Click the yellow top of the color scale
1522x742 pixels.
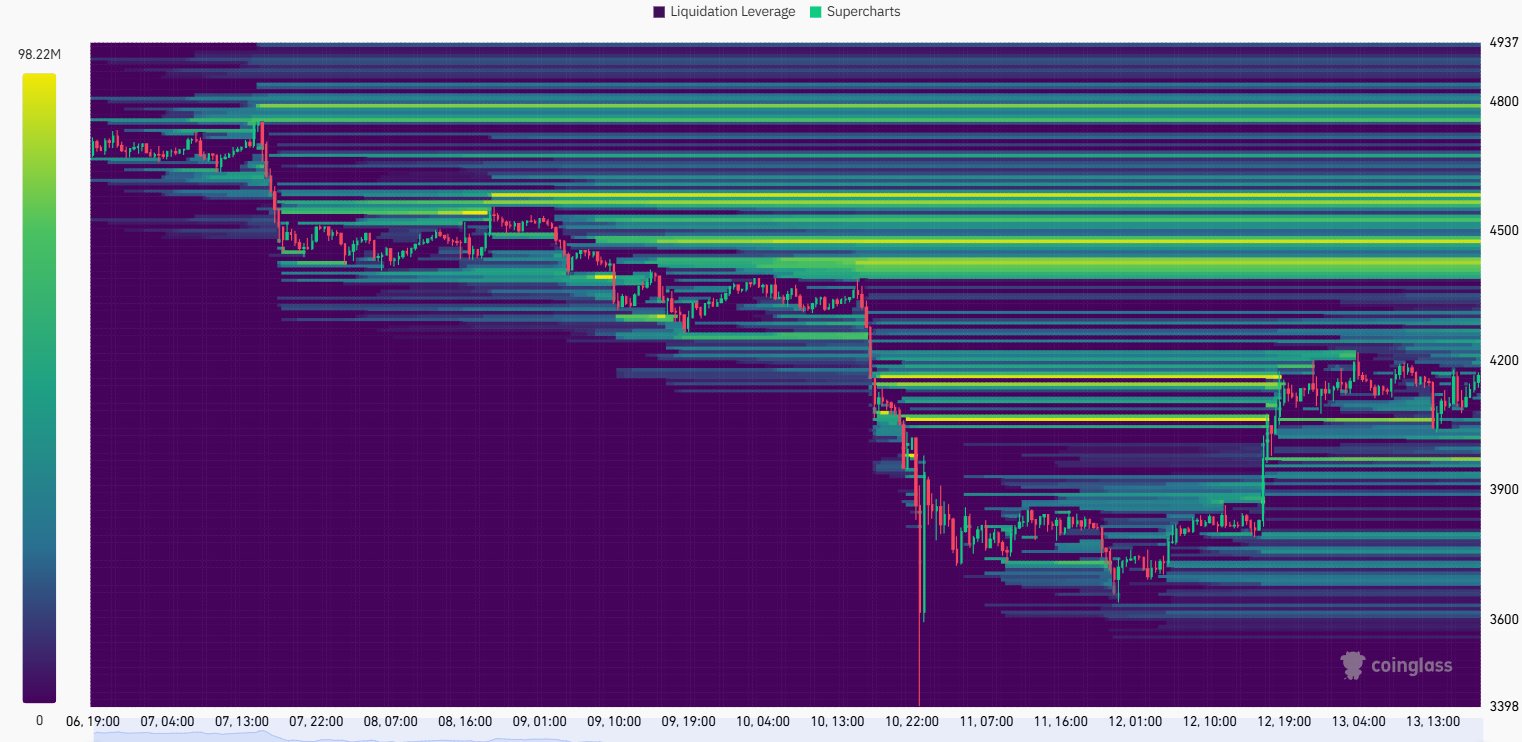pos(39,80)
